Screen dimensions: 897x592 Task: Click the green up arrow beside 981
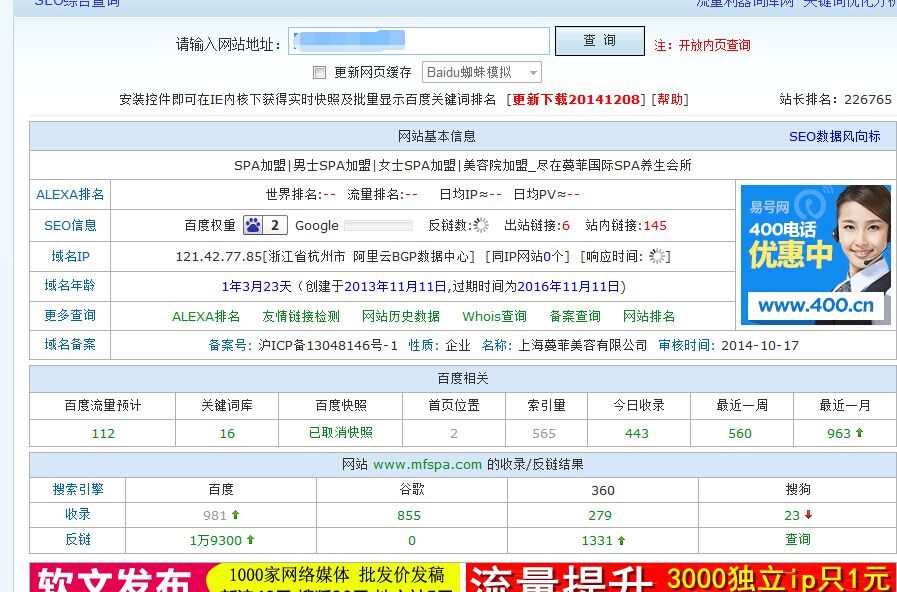coord(235,515)
